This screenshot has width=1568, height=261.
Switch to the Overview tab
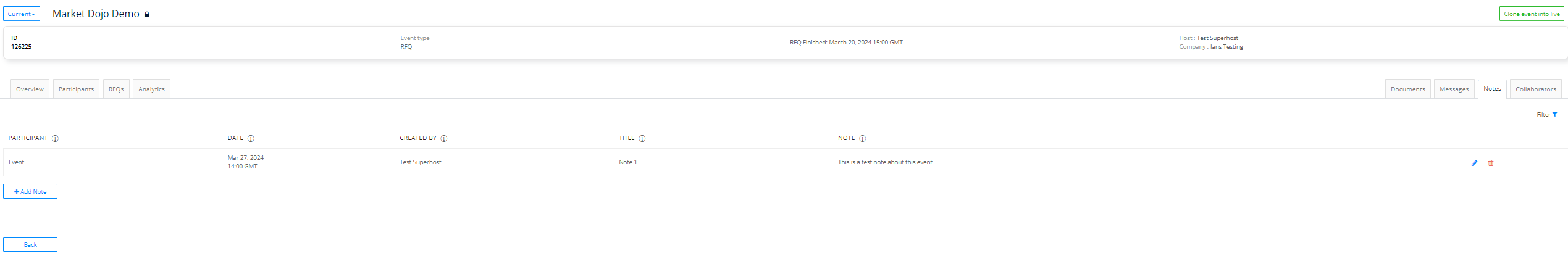coord(30,89)
